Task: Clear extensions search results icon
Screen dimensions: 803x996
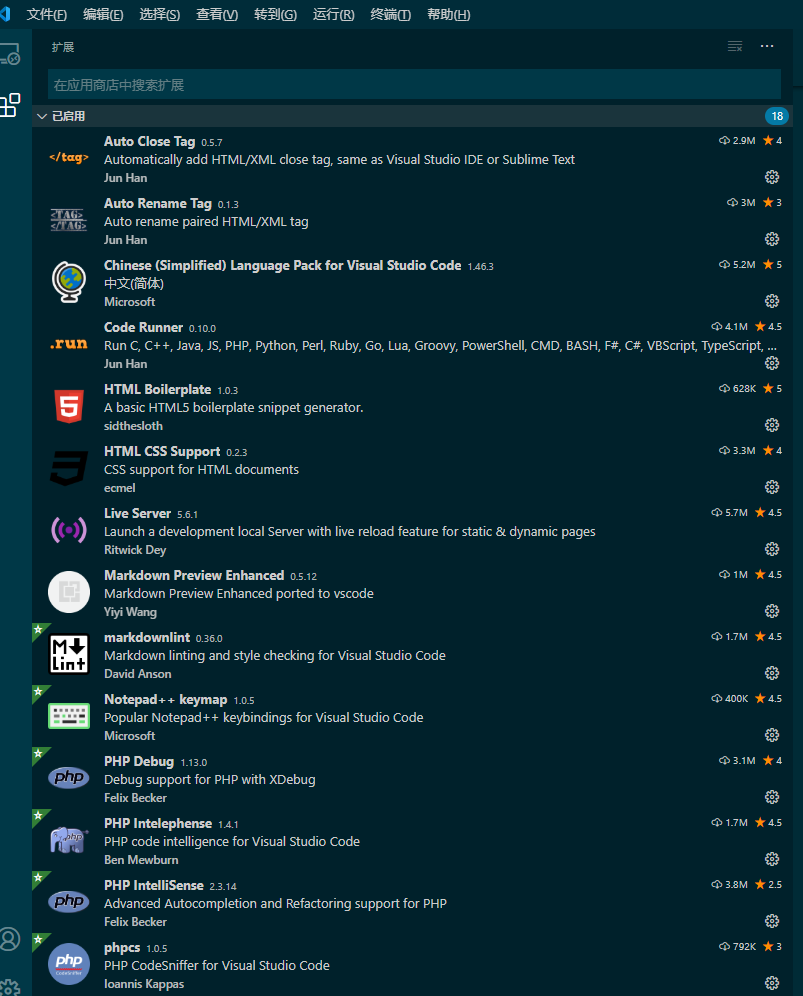Action: (735, 46)
